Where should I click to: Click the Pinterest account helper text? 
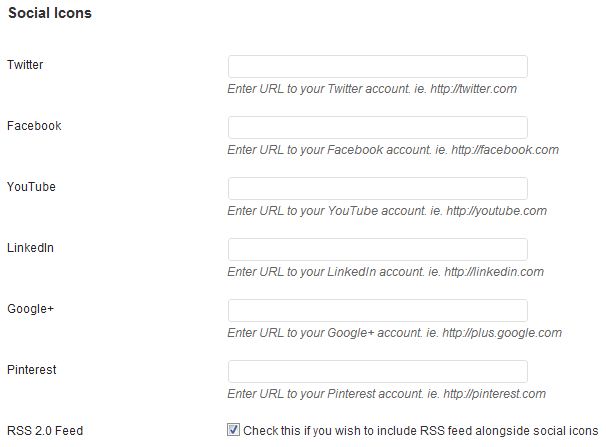click(387, 394)
